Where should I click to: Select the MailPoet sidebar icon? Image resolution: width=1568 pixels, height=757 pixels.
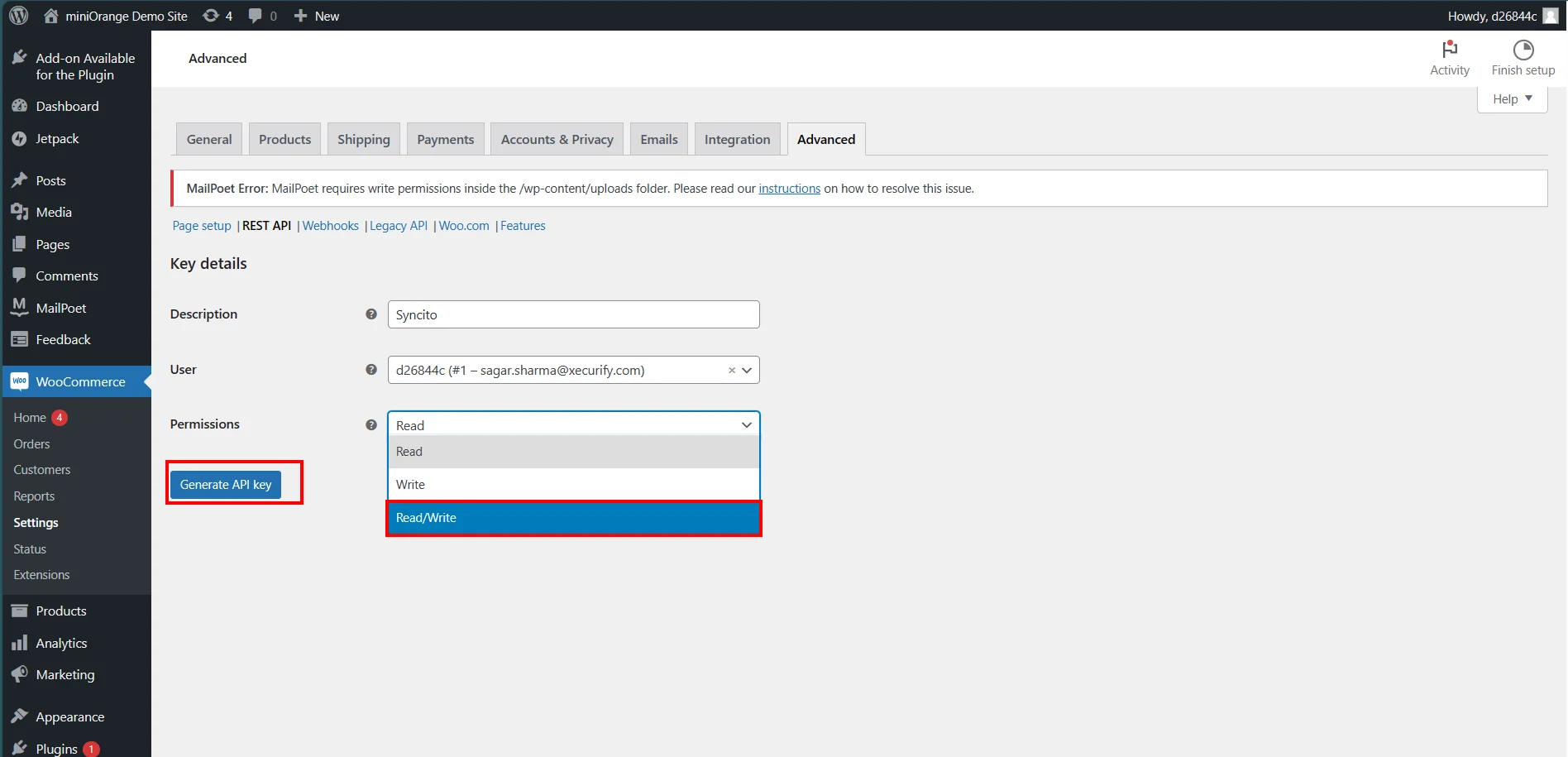(20, 307)
